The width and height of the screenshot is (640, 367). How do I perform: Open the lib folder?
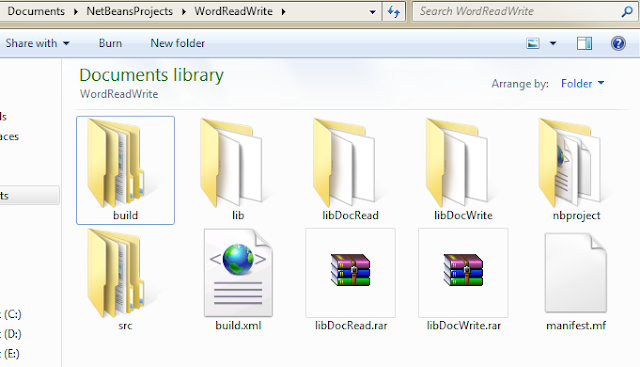coord(238,170)
